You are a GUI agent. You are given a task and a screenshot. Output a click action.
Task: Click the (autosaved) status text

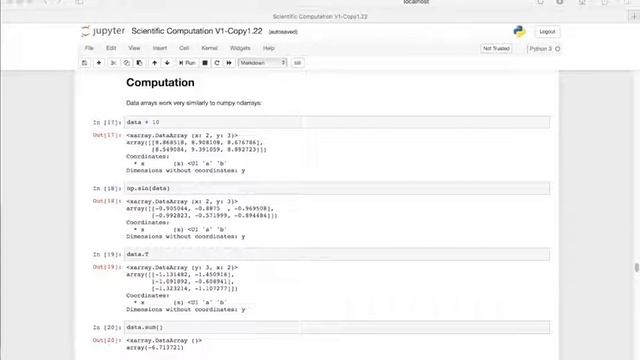[x=283, y=32]
